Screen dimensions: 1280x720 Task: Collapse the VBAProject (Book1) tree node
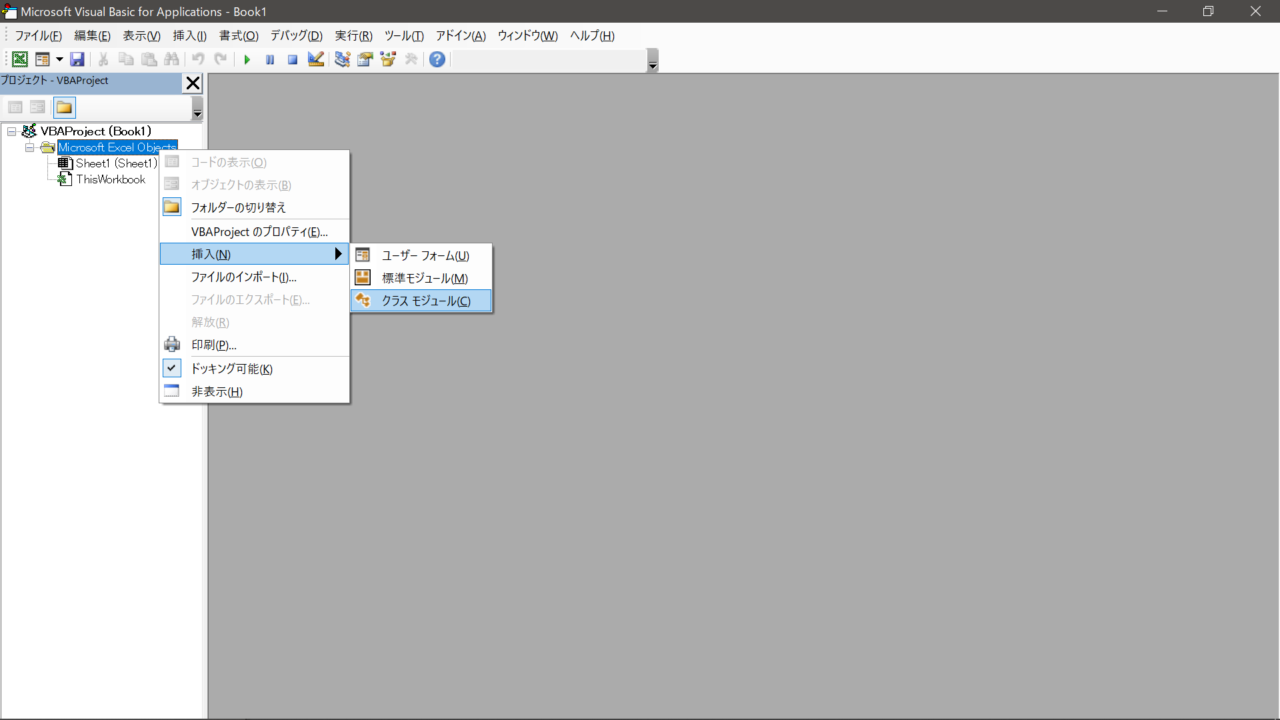pyautogui.click(x=12, y=131)
